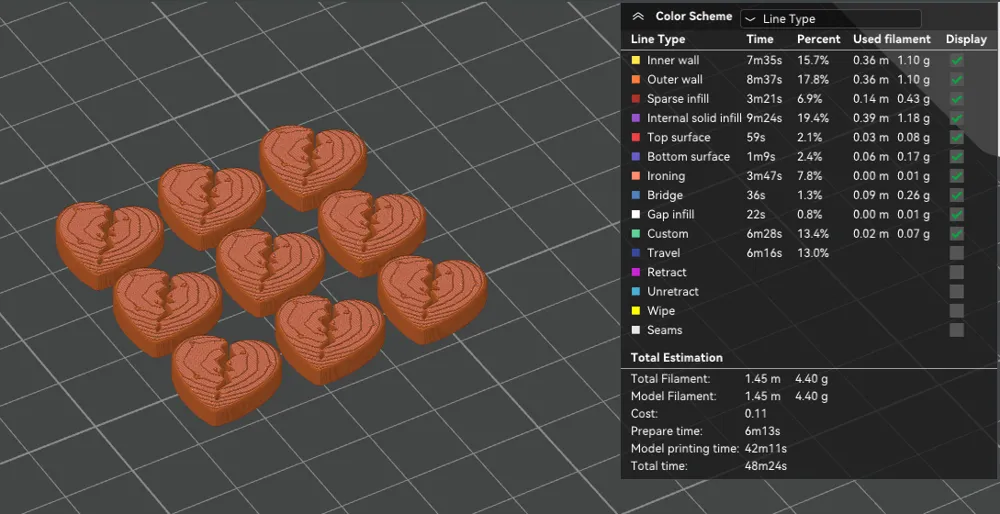The height and width of the screenshot is (514, 1000).
Task: Click the Percent column header
Action: [x=818, y=39]
